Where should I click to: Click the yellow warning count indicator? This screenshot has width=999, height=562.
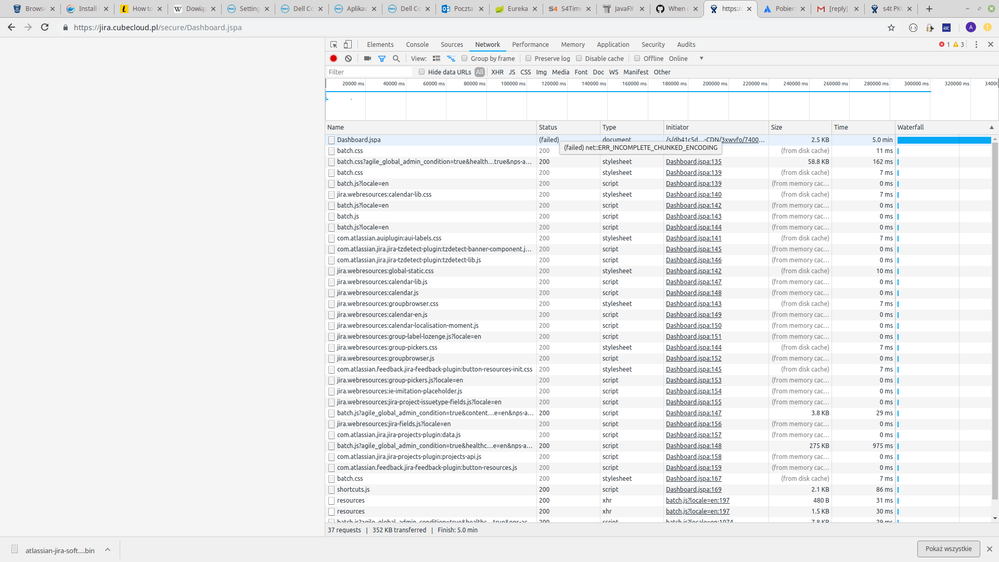(958, 45)
